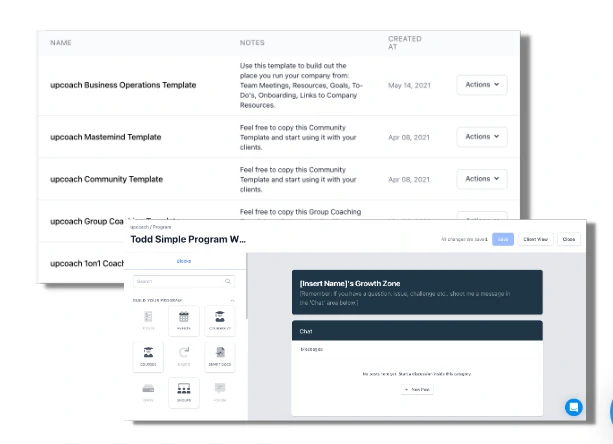Click the NAME column header

click(61, 43)
